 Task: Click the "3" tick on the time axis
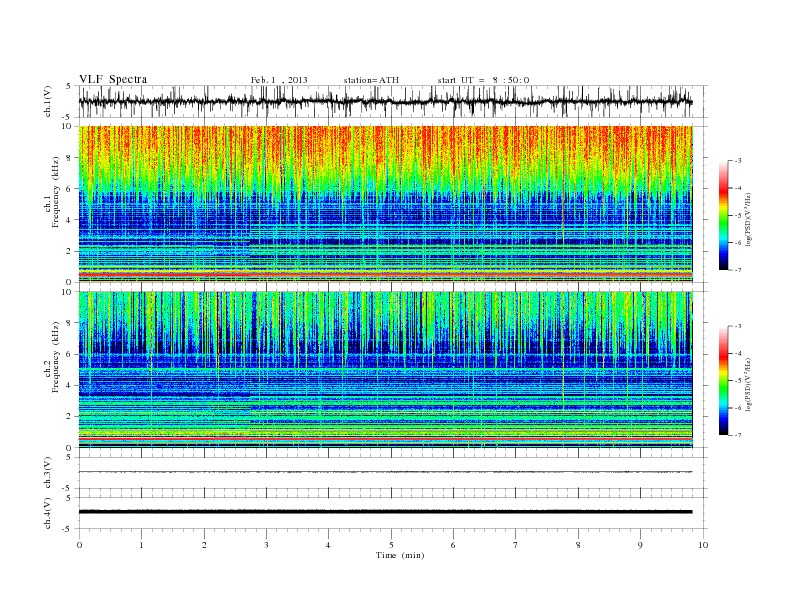point(267,545)
